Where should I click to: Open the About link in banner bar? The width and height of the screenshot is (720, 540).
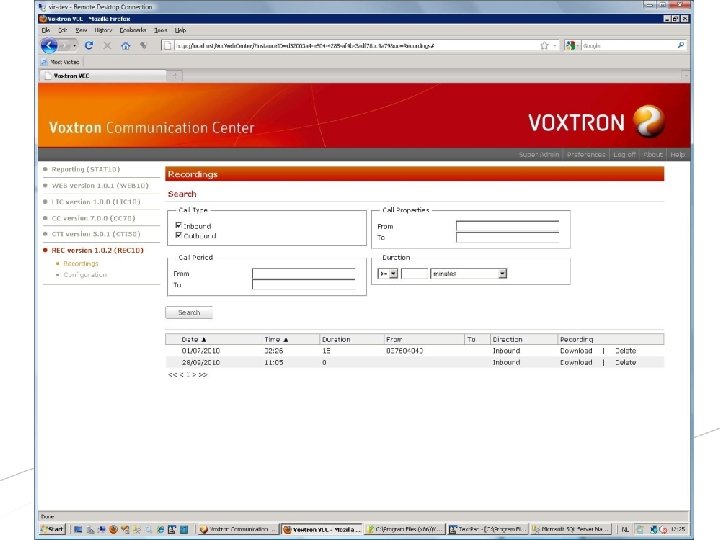653,154
